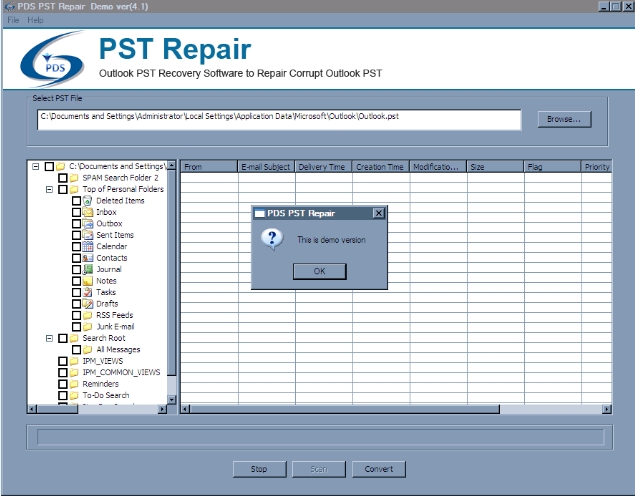
Task: Click the Browse... button
Action: point(564,119)
